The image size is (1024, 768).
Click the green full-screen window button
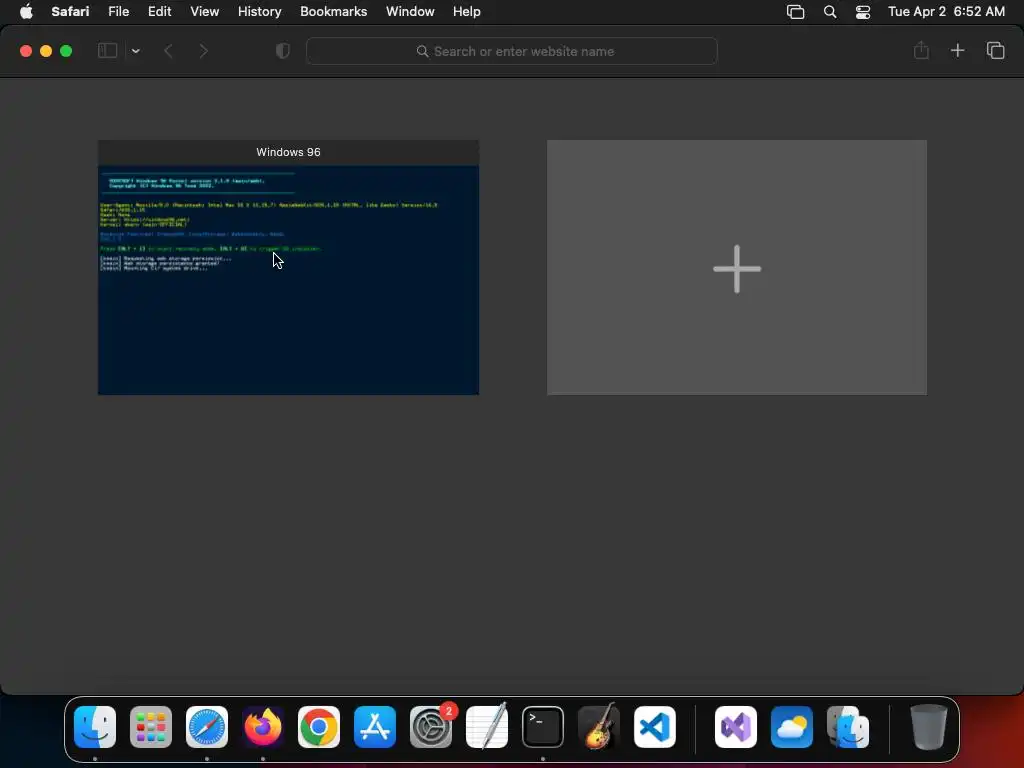click(x=66, y=51)
